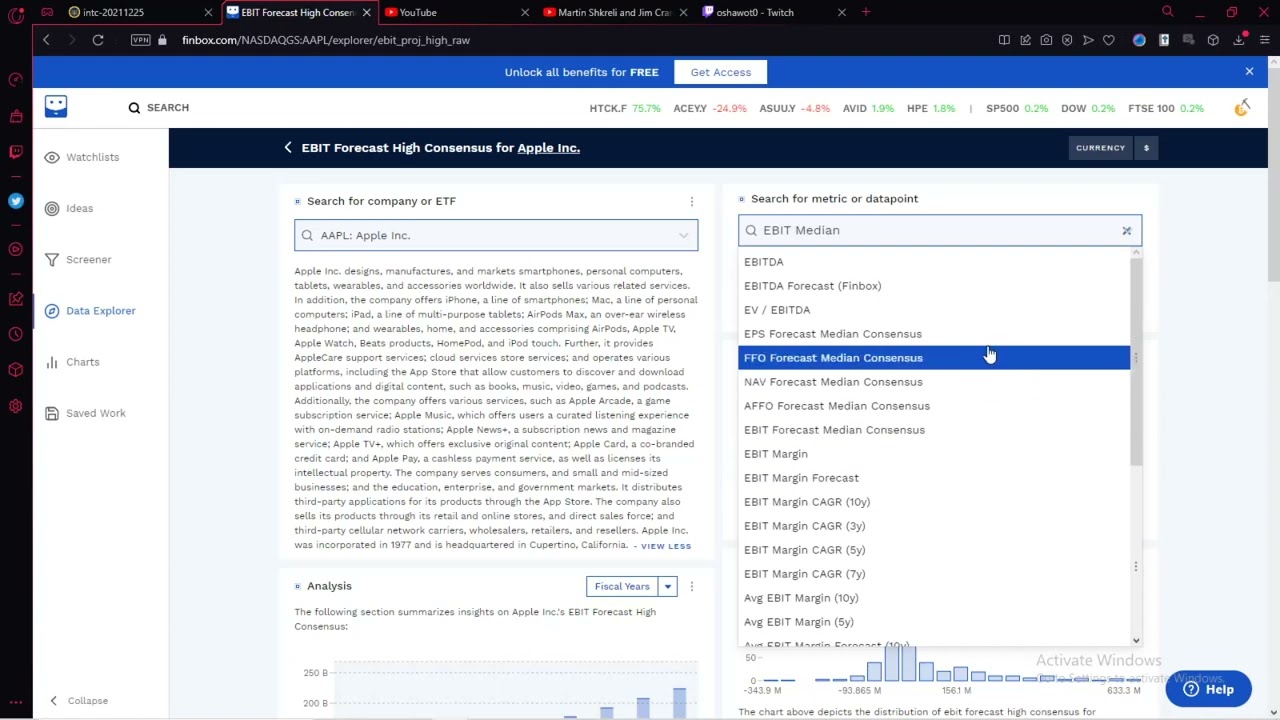The width and height of the screenshot is (1280, 720).
Task: Open Extensions cube icon in Opera sidebar
Action: [15, 370]
